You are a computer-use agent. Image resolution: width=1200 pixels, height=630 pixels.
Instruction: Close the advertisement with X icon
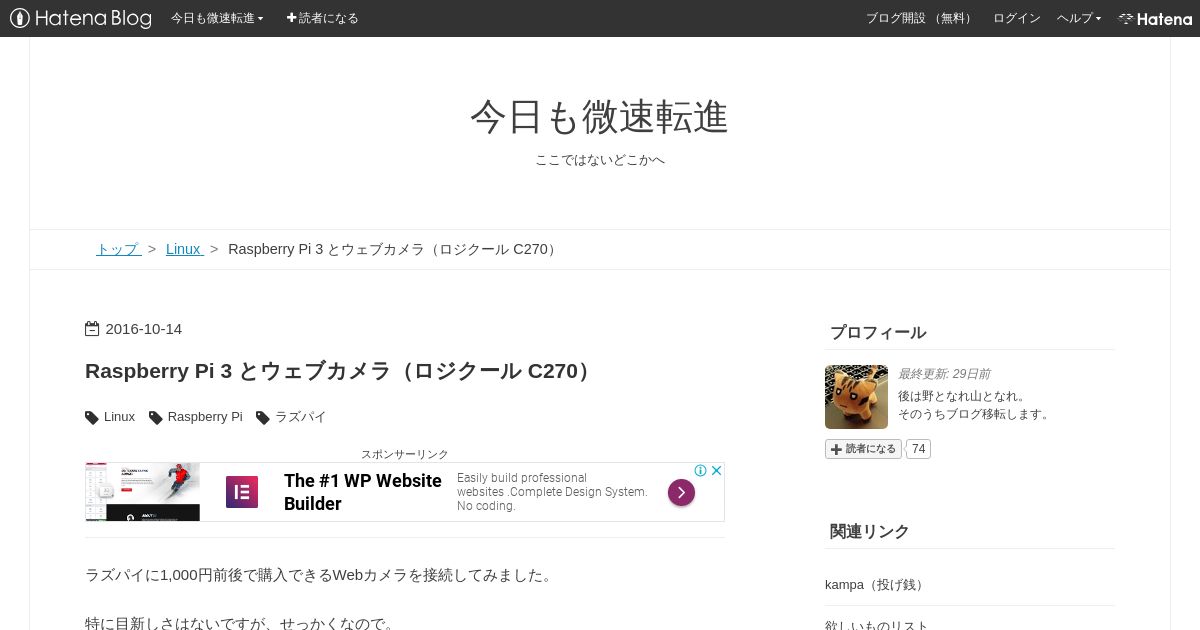(716, 470)
